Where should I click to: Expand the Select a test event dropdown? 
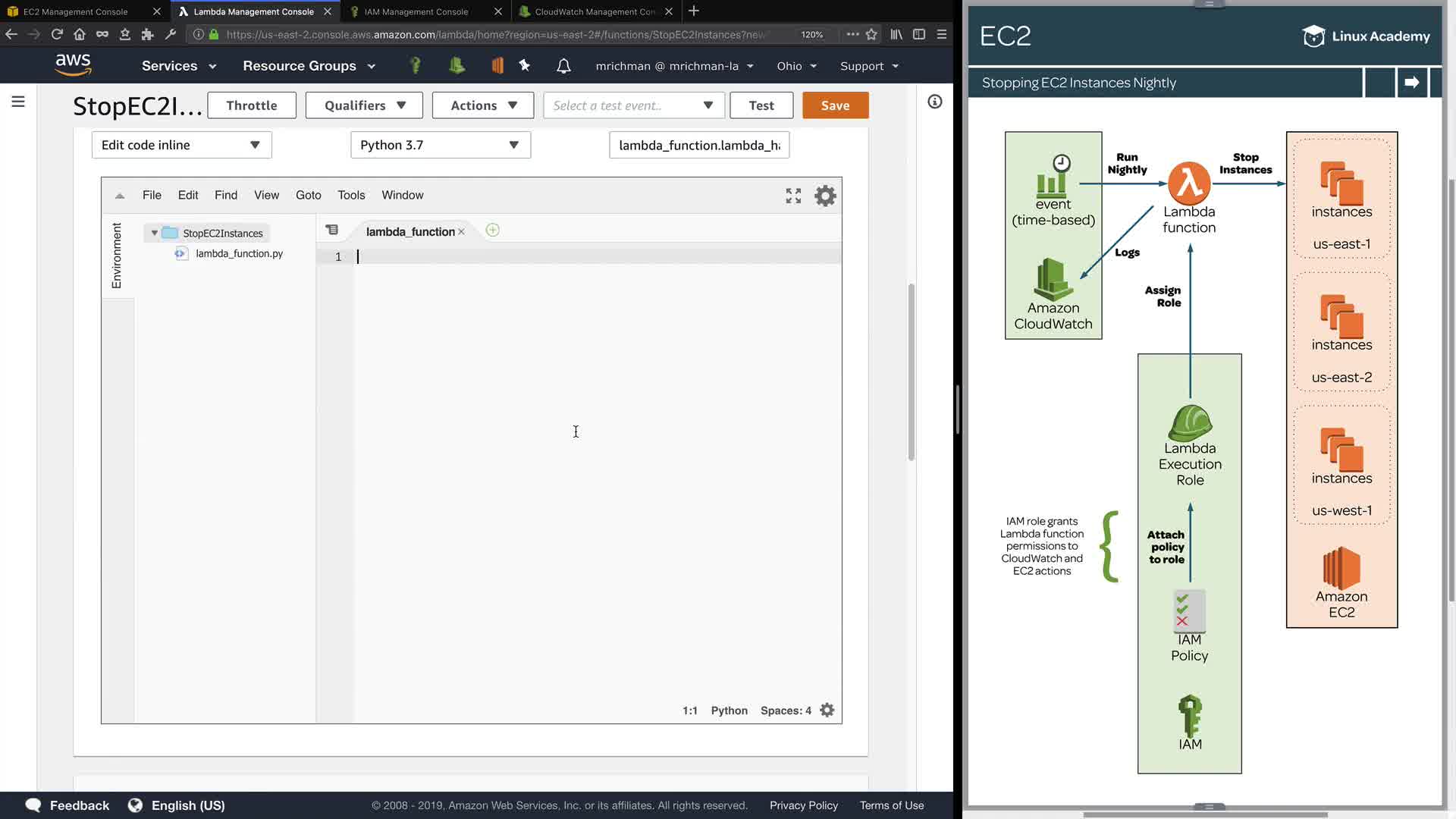click(634, 105)
